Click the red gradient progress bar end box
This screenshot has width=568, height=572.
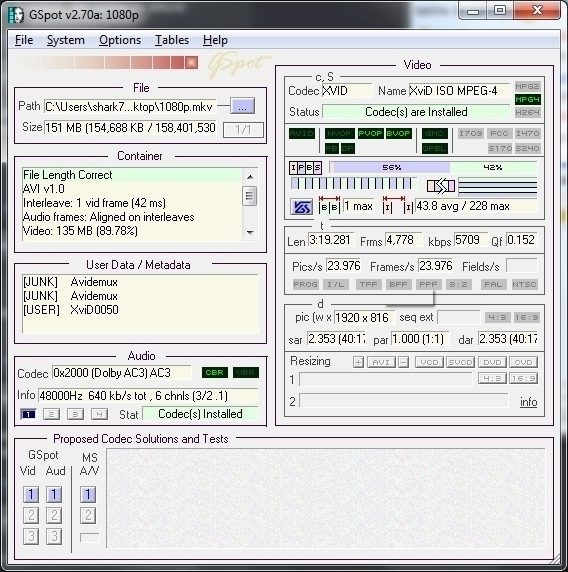[191, 62]
